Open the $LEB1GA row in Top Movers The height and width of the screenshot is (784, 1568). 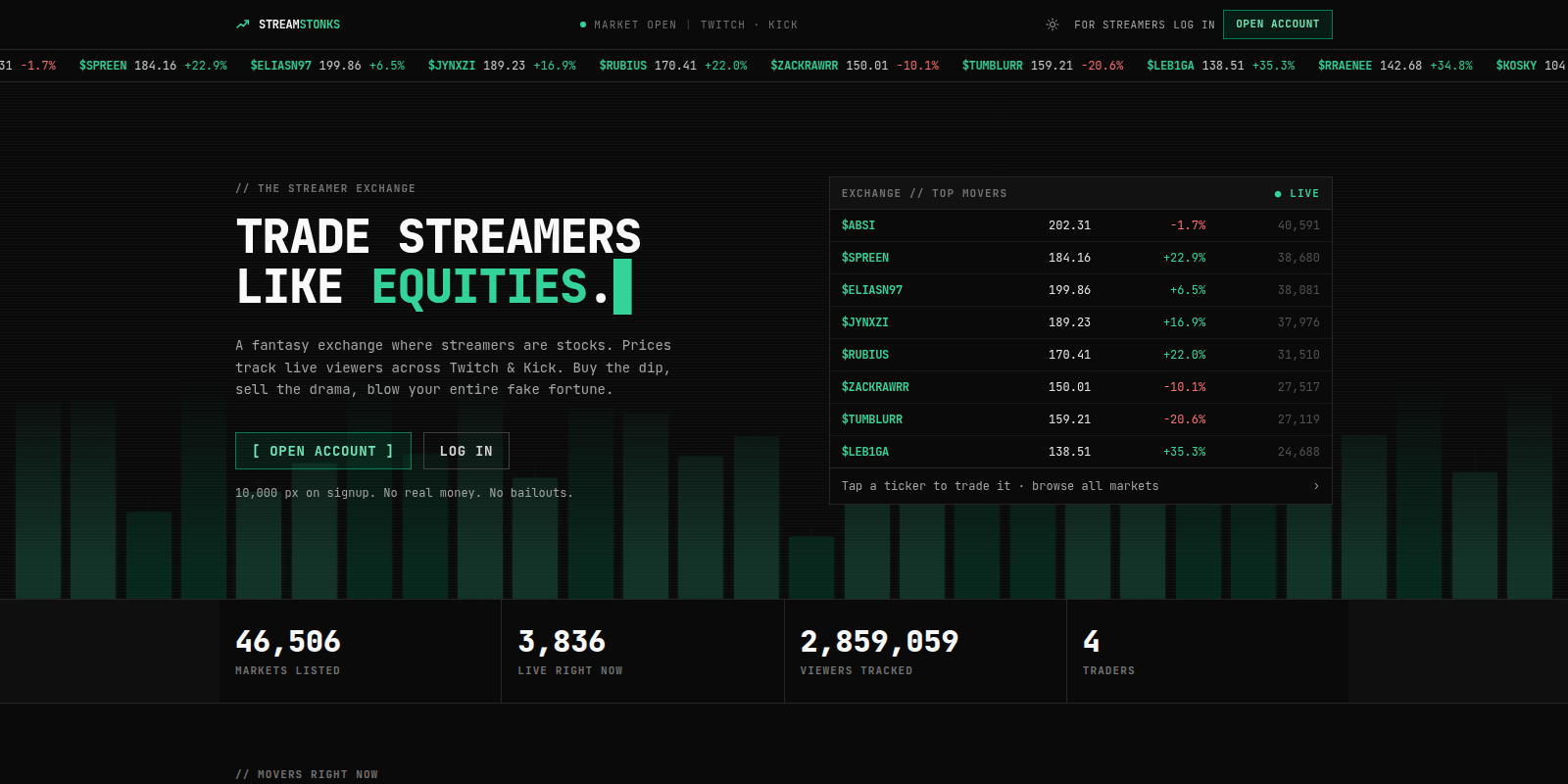[1081, 452]
